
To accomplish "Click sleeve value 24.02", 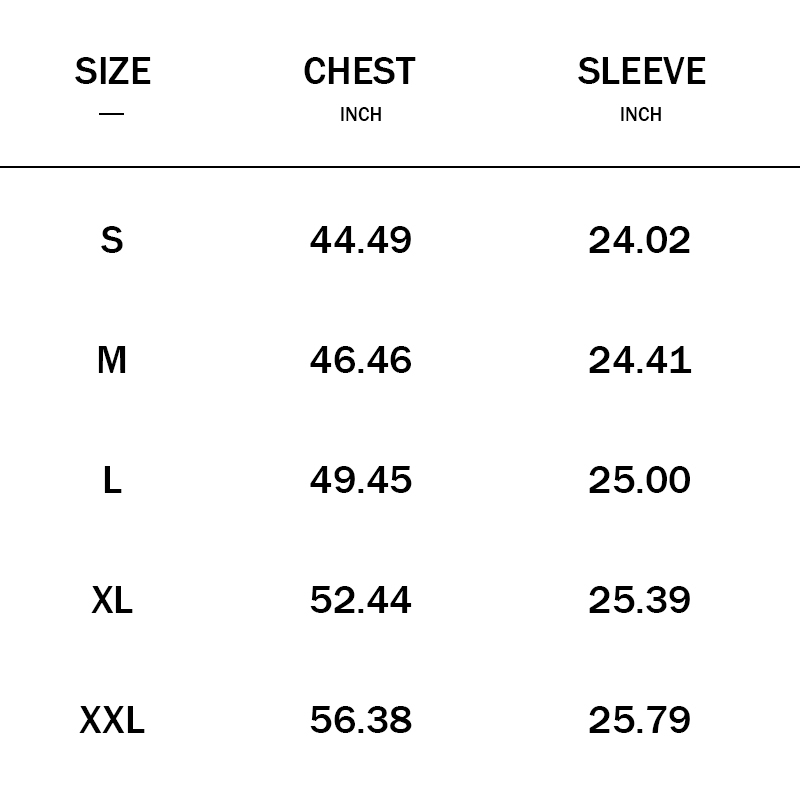I will [640, 240].
